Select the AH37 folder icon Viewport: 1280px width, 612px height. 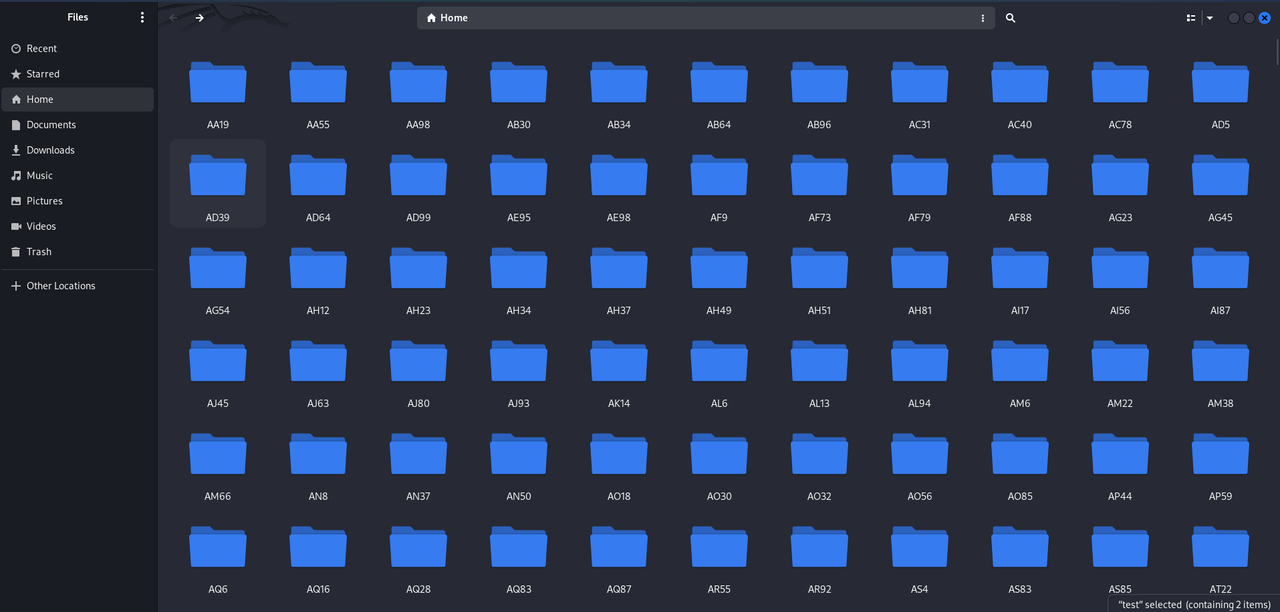point(619,268)
